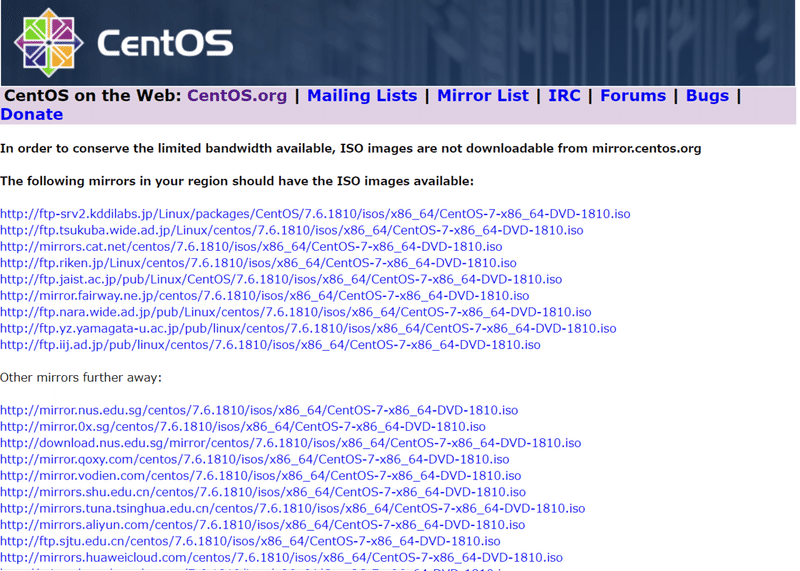800x571 pixels.
Task: Download ISO from mirror.qoxy.com mirror
Action: pos(255,459)
